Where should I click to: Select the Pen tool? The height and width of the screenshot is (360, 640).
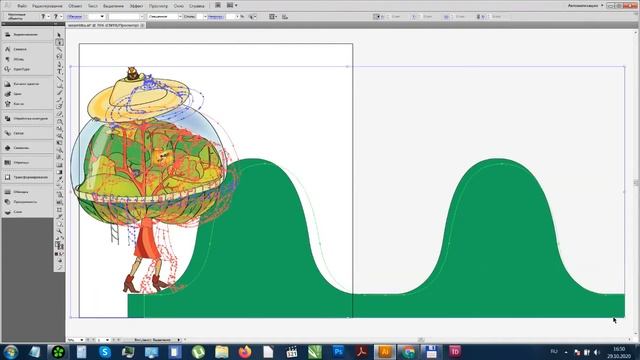click(59, 64)
